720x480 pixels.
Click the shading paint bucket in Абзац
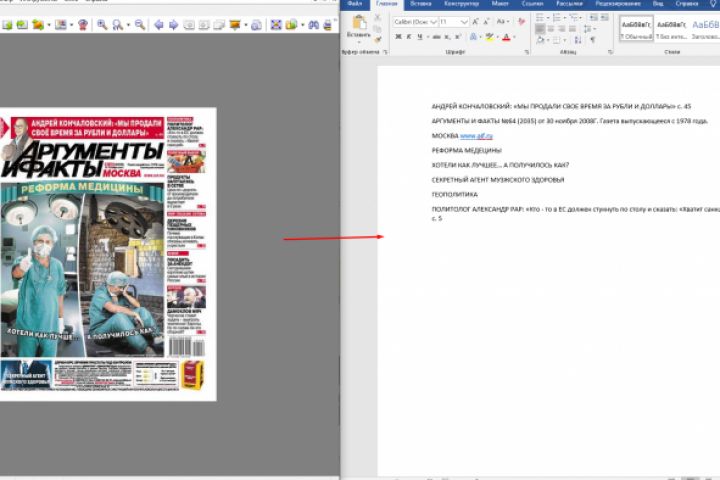[x=540, y=40]
